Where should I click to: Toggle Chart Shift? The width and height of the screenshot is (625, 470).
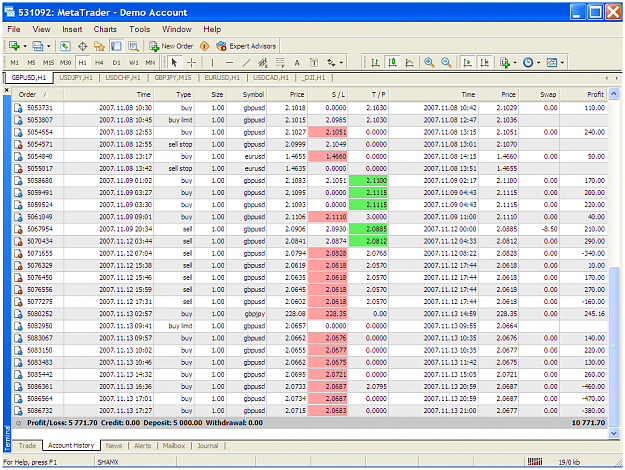tap(484, 63)
